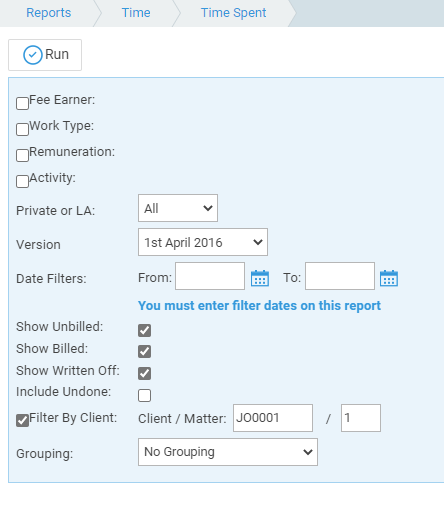Tick the Include Undone checkbox
The height and width of the screenshot is (530, 444).
pos(144,395)
